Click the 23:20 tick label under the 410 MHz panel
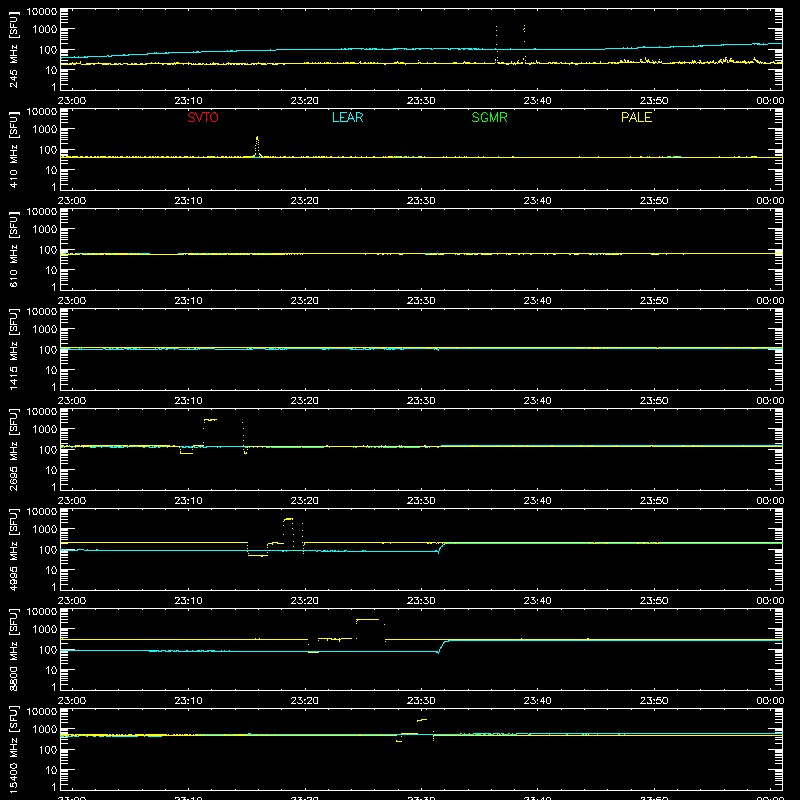This screenshot has width=800, height=800. pyautogui.click(x=305, y=201)
